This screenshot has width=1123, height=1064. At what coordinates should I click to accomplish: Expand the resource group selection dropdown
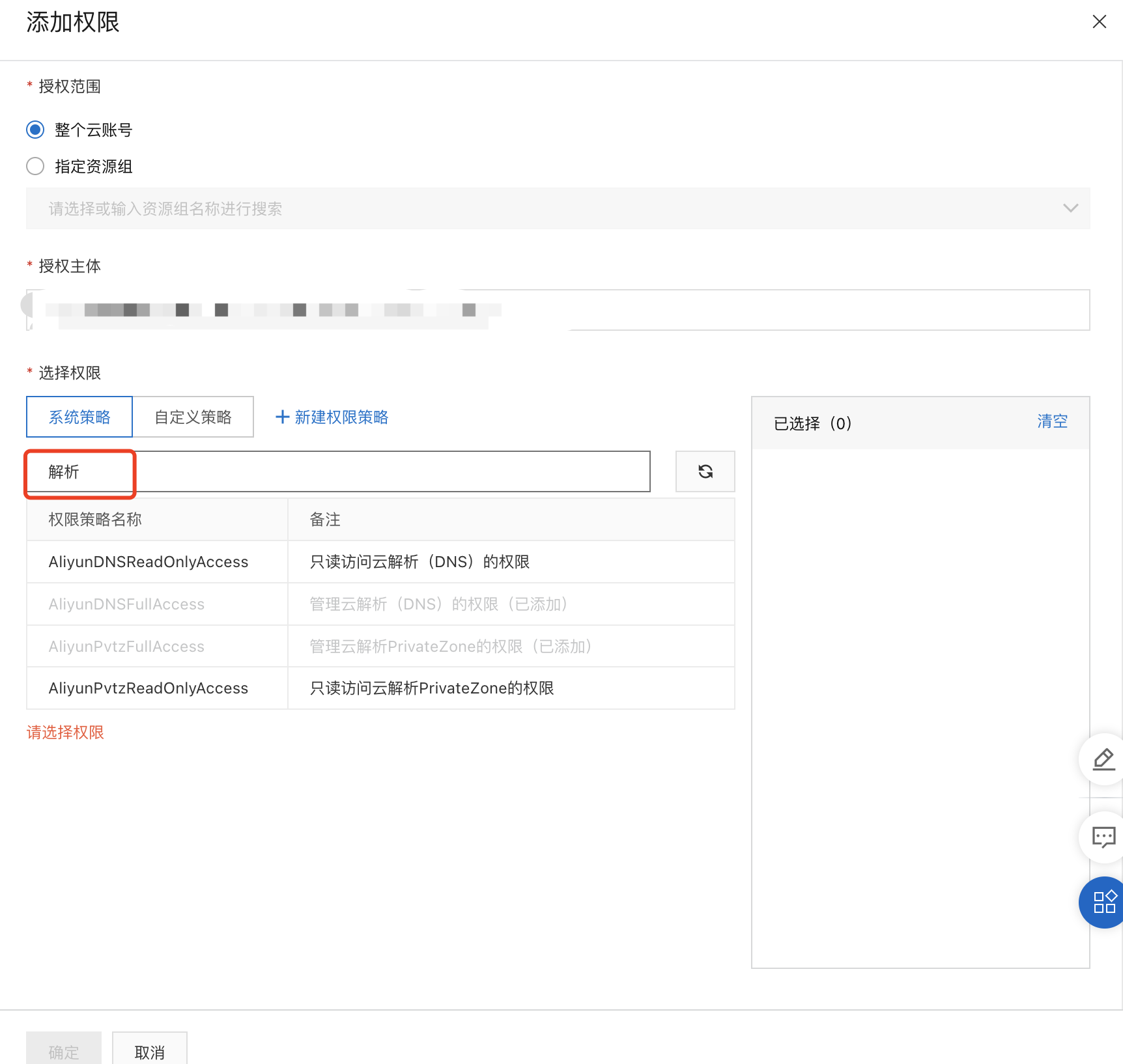point(1070,208)
